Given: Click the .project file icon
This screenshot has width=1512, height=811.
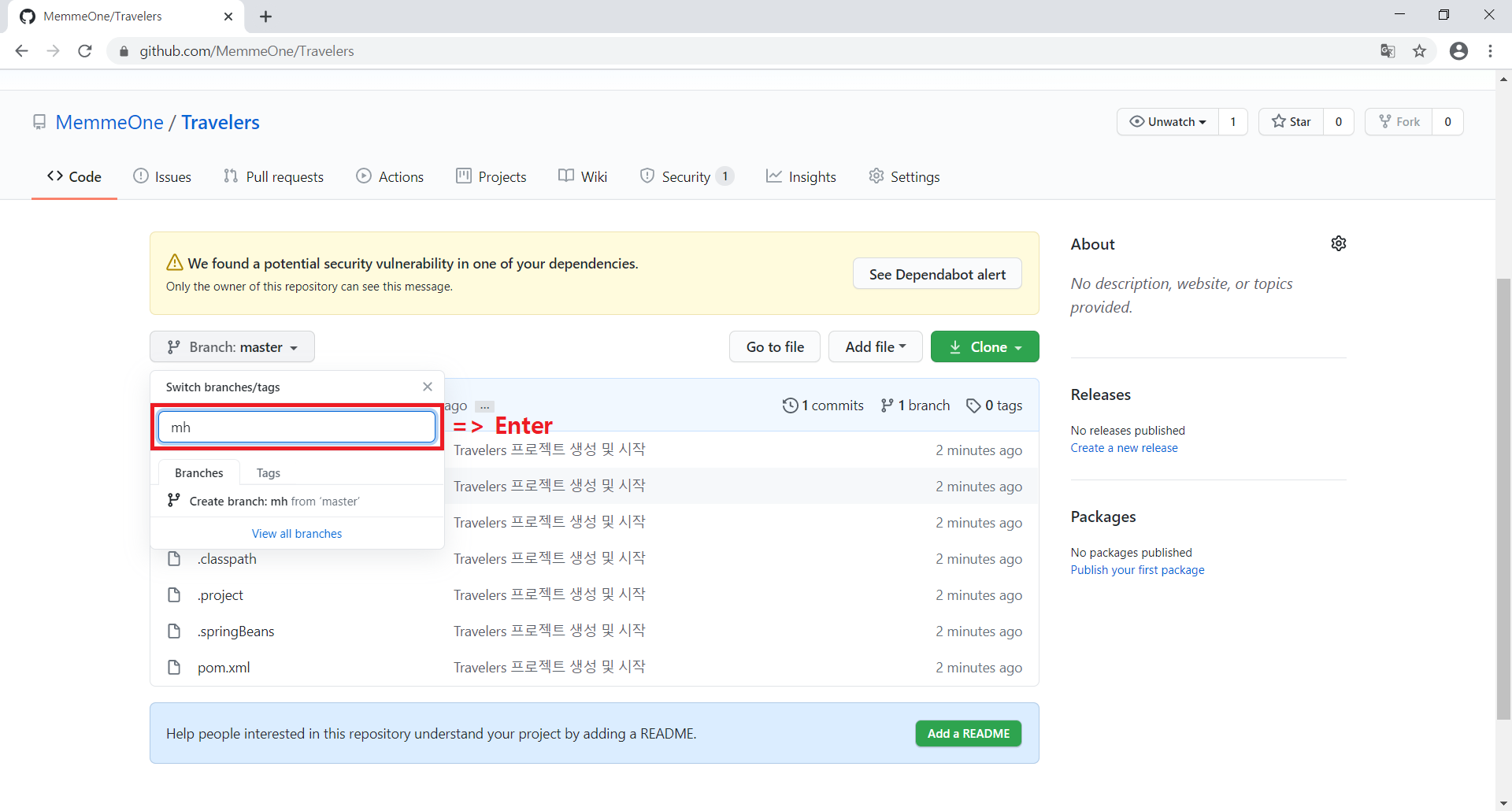Looking at the screenshot, I should [174, 595].
